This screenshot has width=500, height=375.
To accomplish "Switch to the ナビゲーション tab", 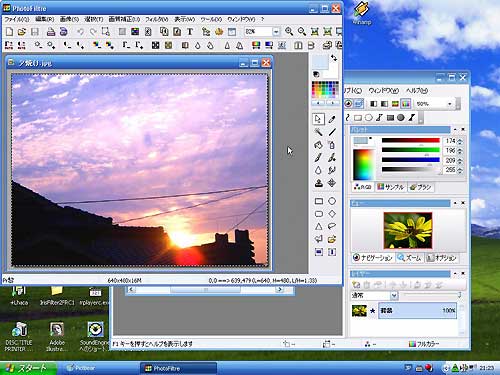I will [373, 258].
